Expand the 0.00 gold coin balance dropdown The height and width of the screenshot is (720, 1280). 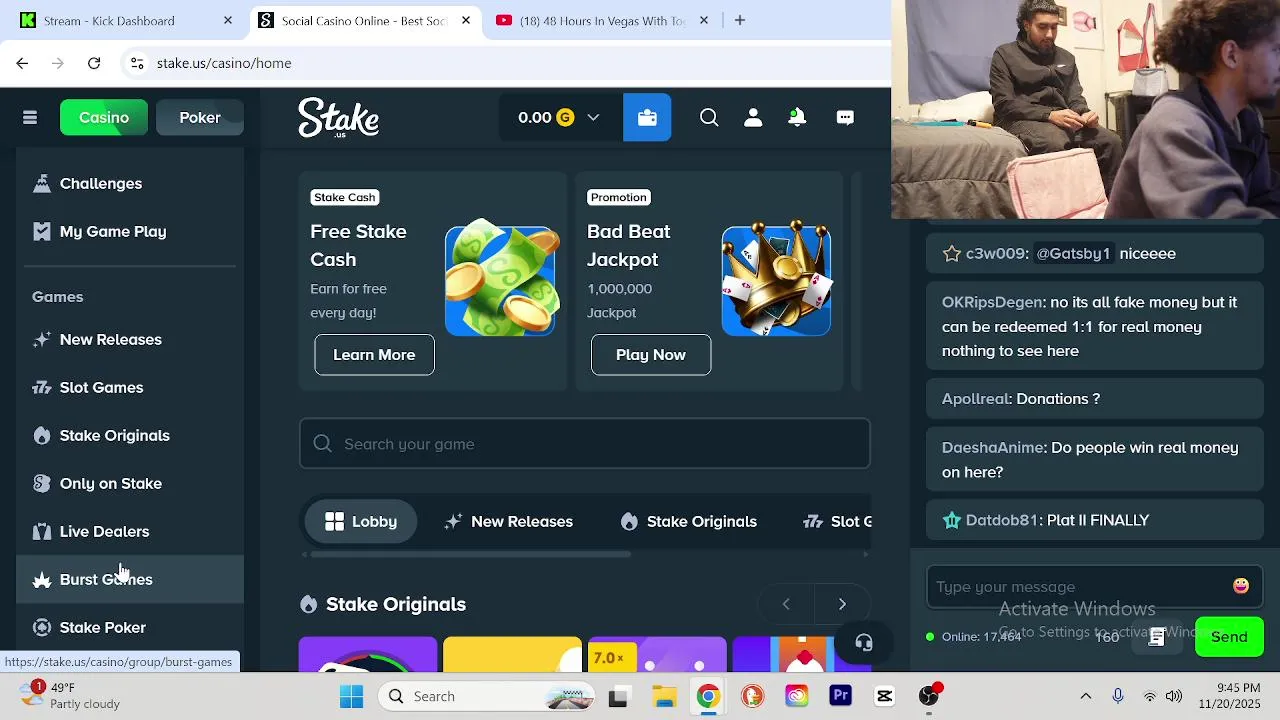[x=559, y=117]
